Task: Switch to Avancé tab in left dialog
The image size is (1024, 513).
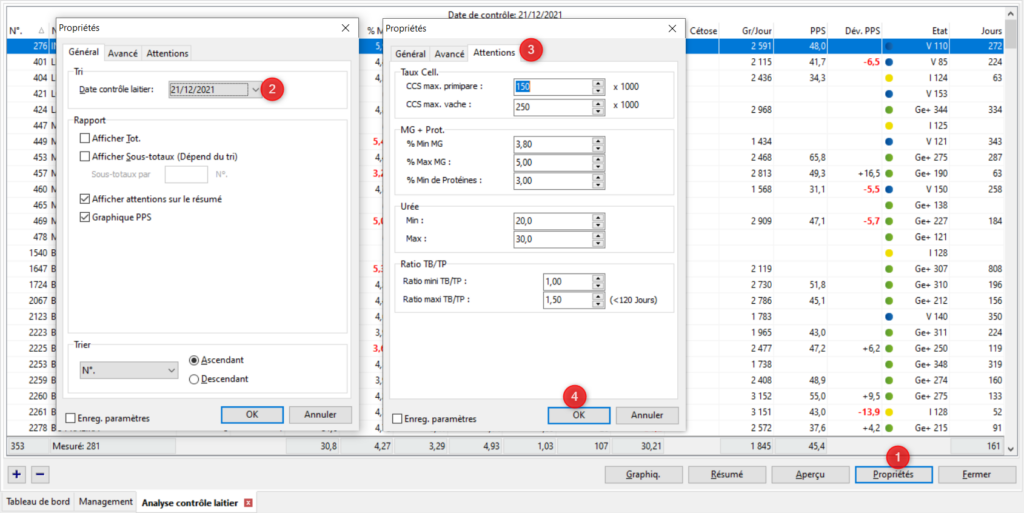Action: pyautogui.click(x=122, y=53)
